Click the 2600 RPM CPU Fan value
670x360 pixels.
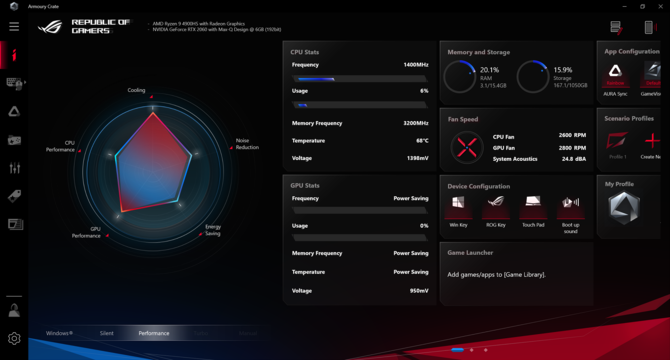point(572,135)
